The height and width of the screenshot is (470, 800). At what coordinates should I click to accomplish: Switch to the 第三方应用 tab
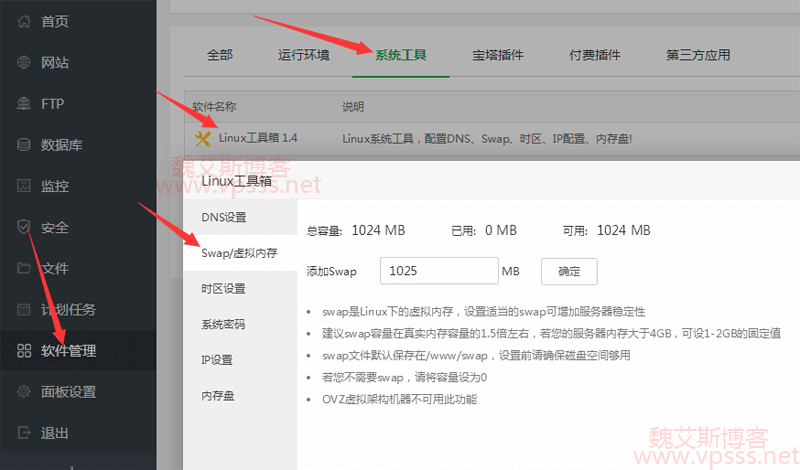698,55
